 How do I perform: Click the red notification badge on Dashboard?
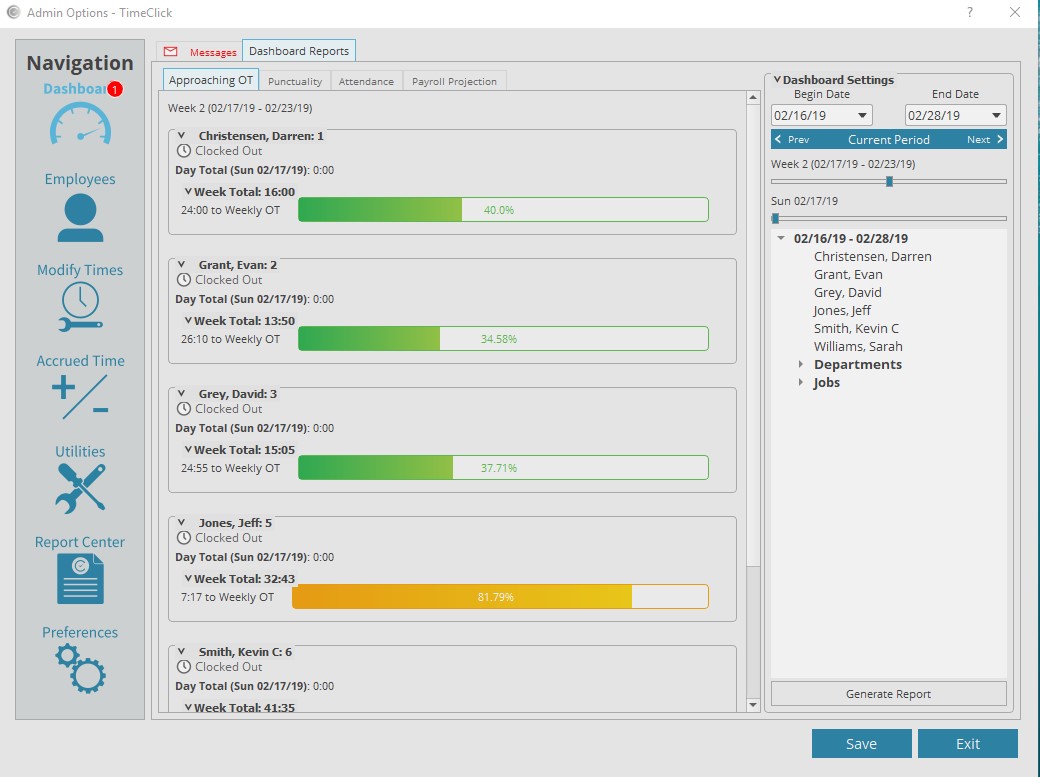pos(115,89)
